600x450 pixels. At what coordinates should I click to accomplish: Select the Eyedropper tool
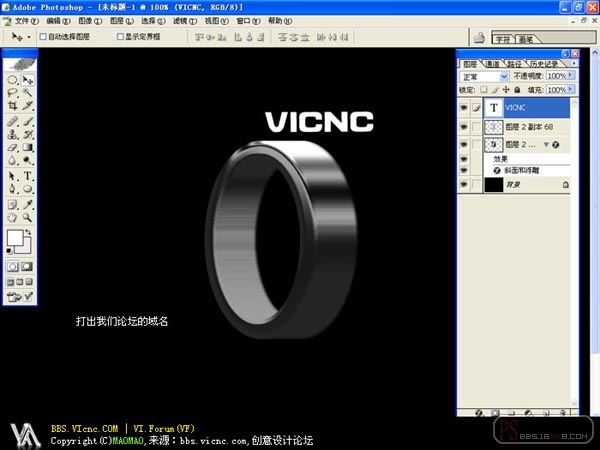(28, 204)
